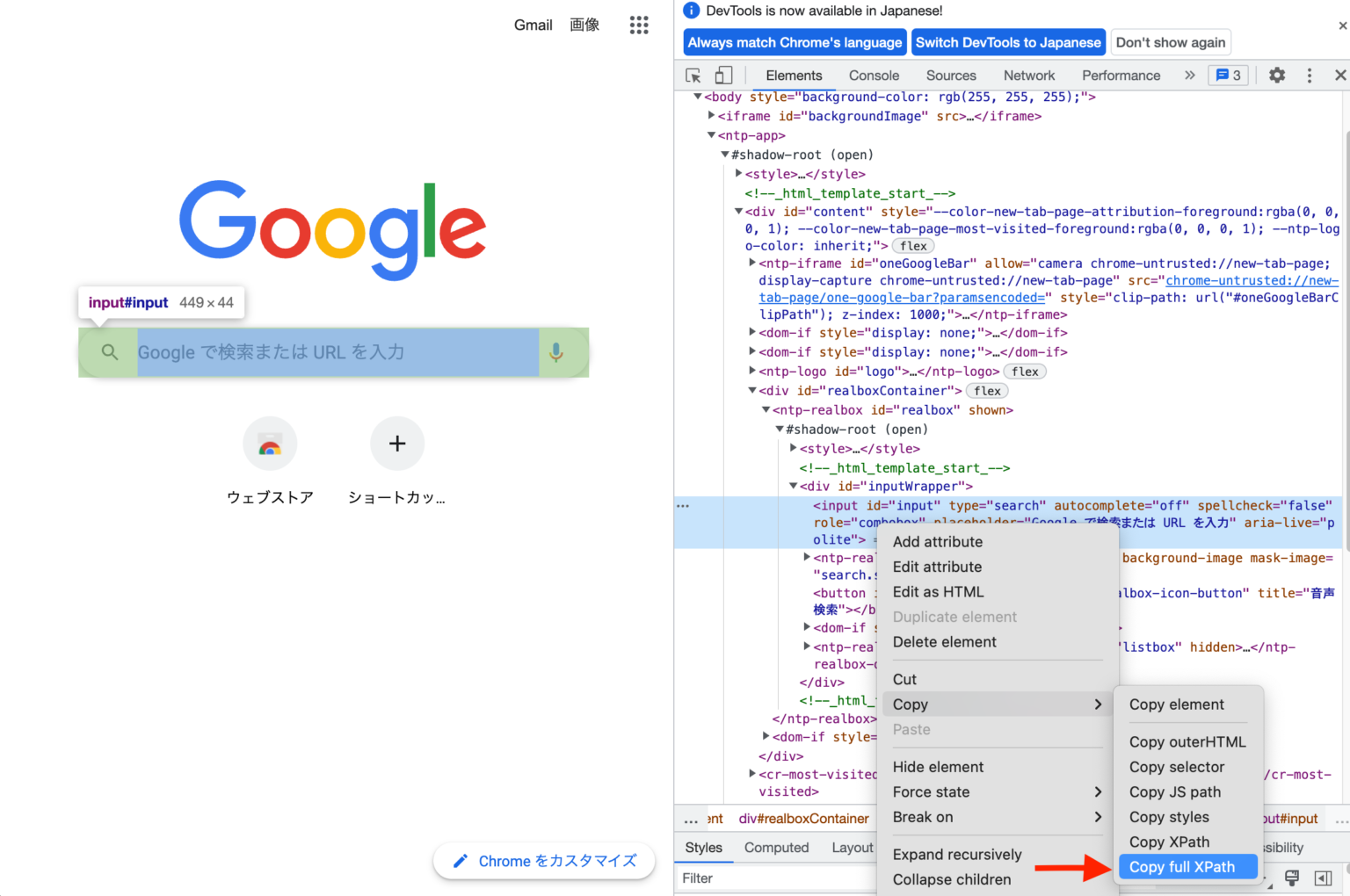Open the DevTools three-dot more options menu
This screenshot has width=1350, height=896.
pyautogui.click(x=1309, y=76)
